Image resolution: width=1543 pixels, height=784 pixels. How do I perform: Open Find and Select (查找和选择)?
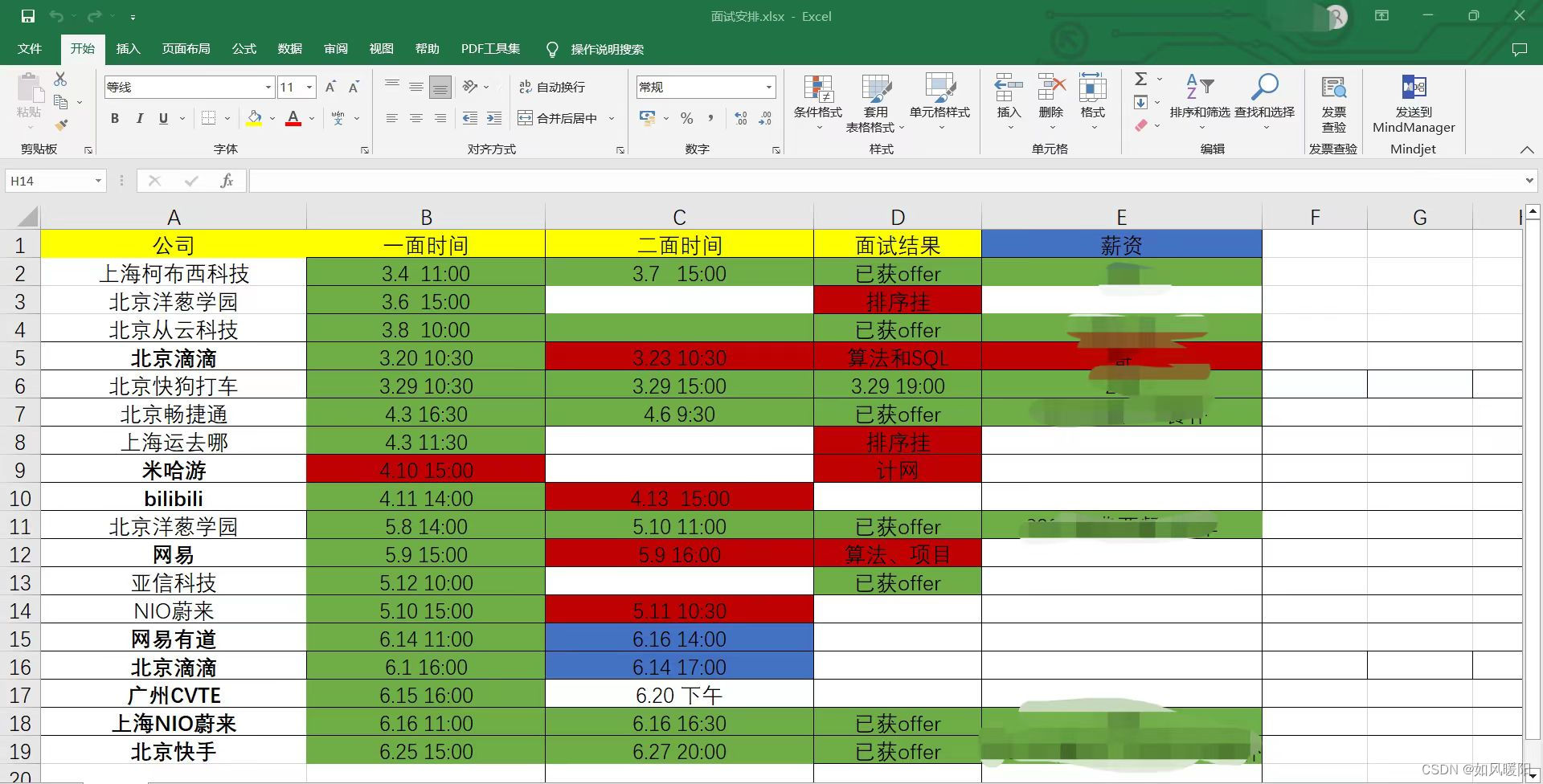(1264, 102)
